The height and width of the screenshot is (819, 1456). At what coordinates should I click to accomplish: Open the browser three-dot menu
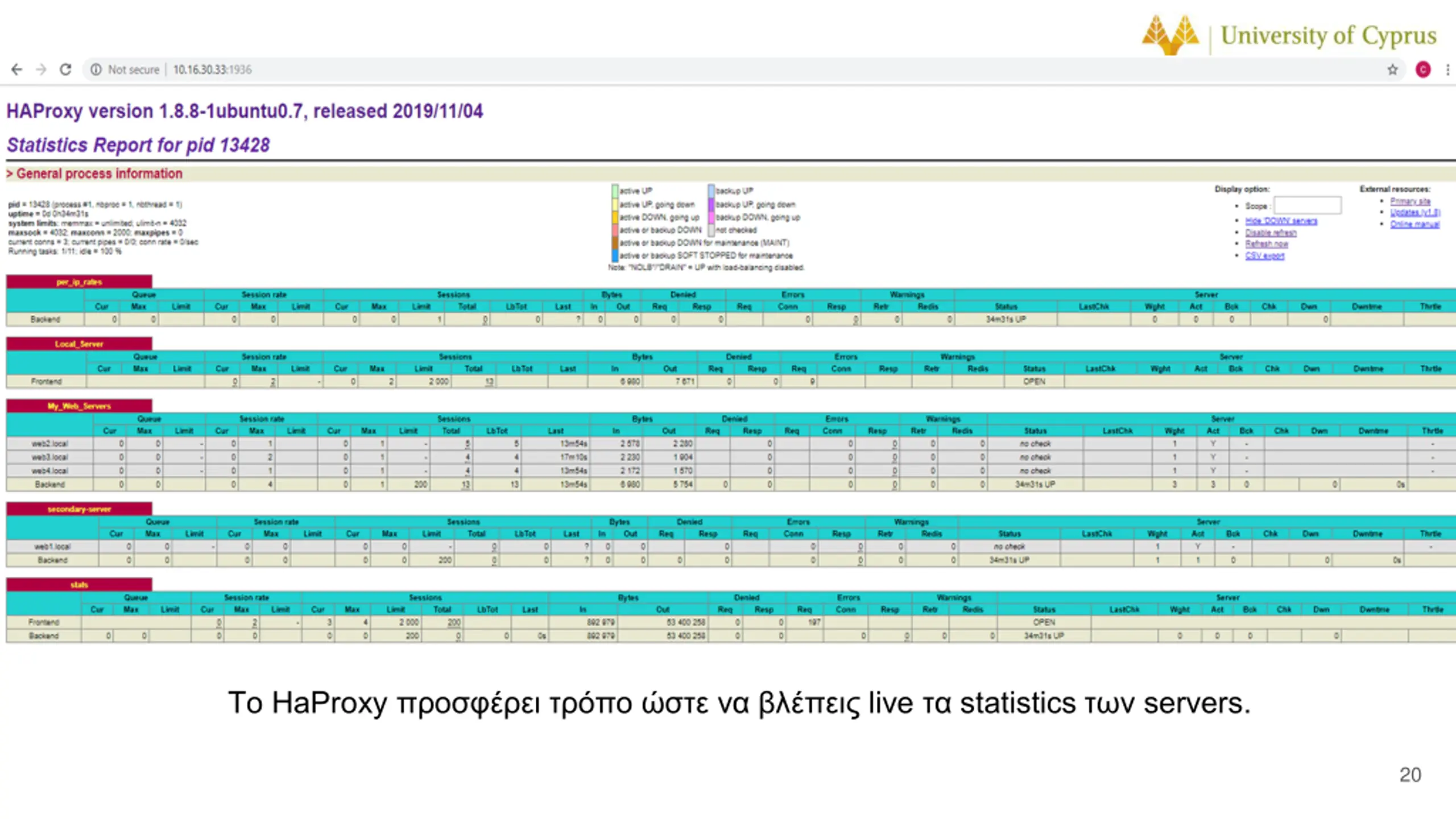(x=1447, y=69)
